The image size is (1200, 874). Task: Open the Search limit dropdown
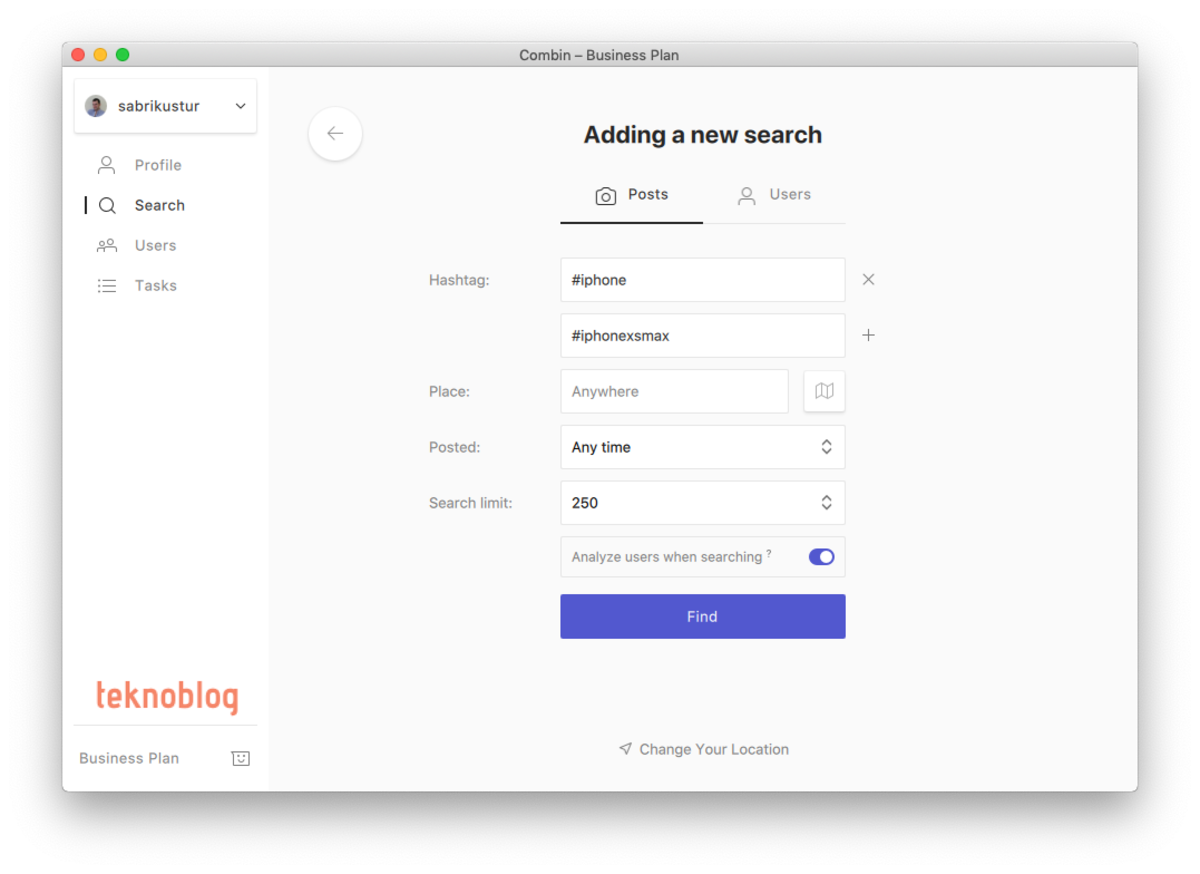702,503
